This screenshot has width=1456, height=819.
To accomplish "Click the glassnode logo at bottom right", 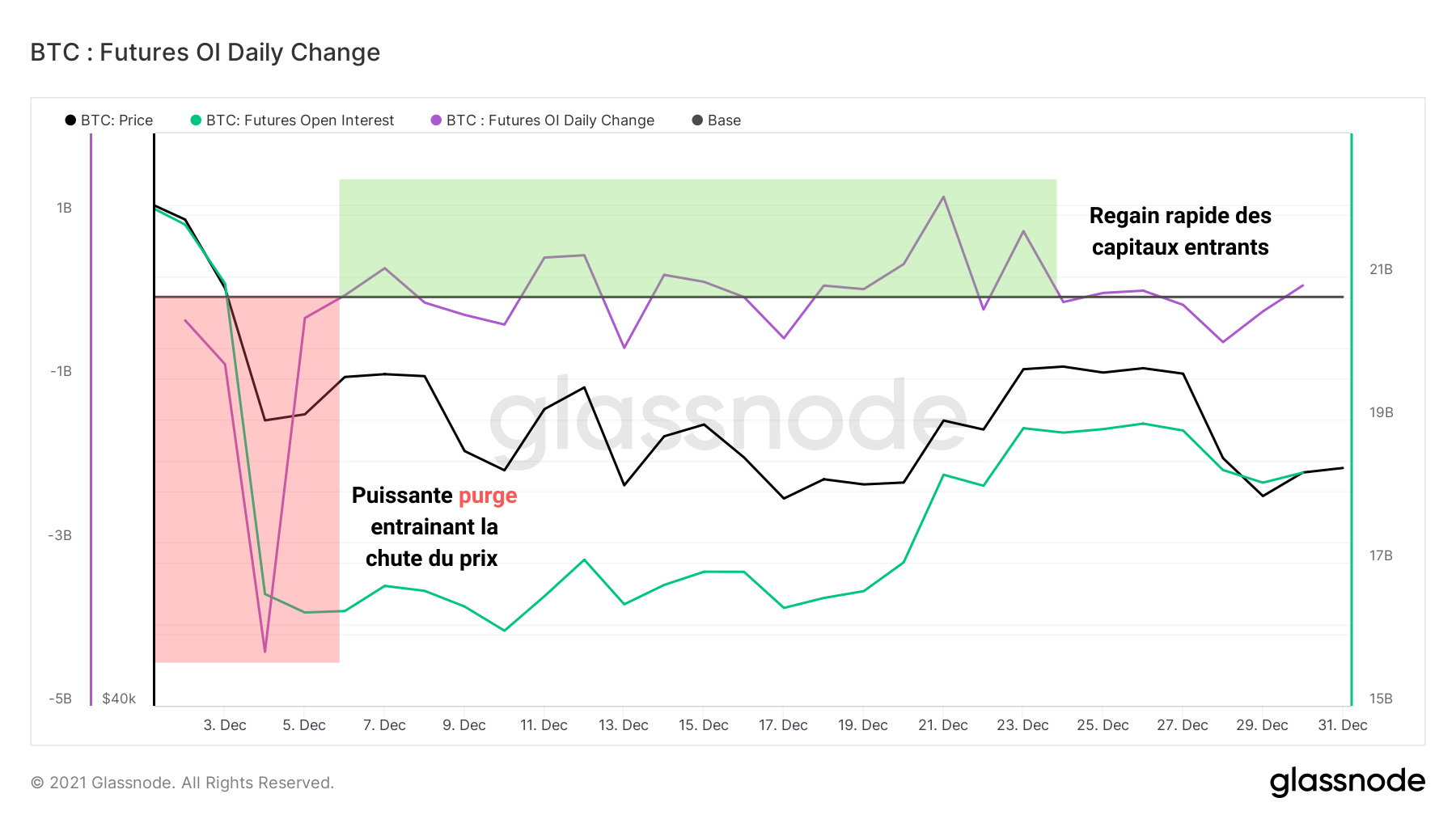I will [x=1347, y=781].
